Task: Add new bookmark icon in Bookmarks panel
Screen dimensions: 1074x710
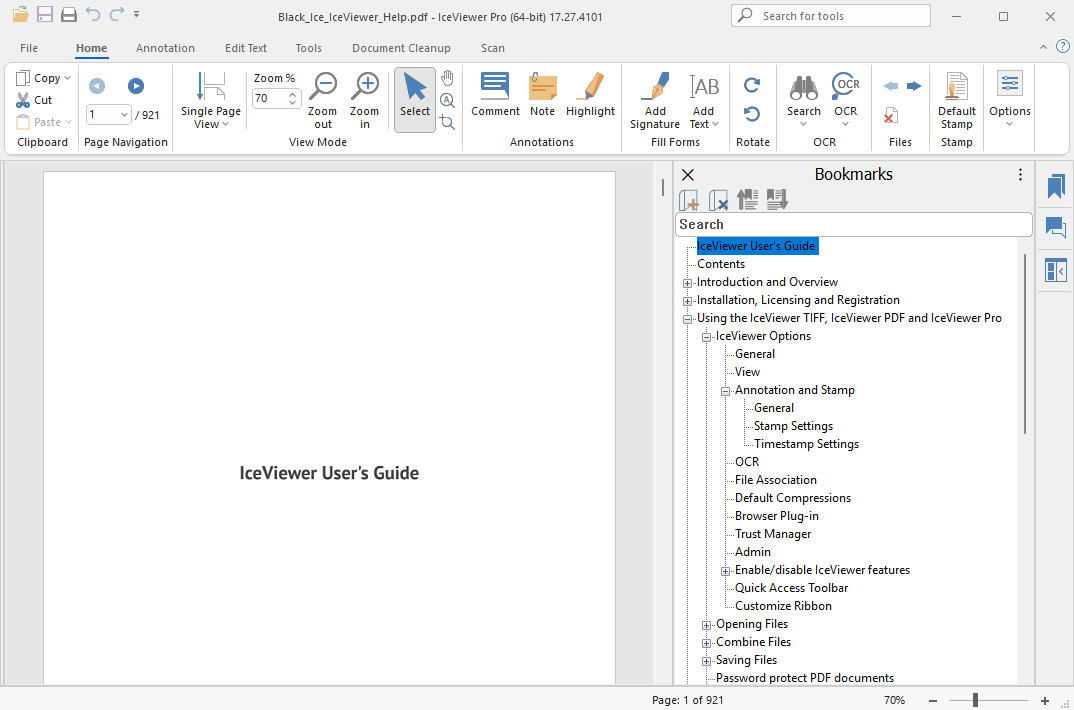Action: (689, 200)
